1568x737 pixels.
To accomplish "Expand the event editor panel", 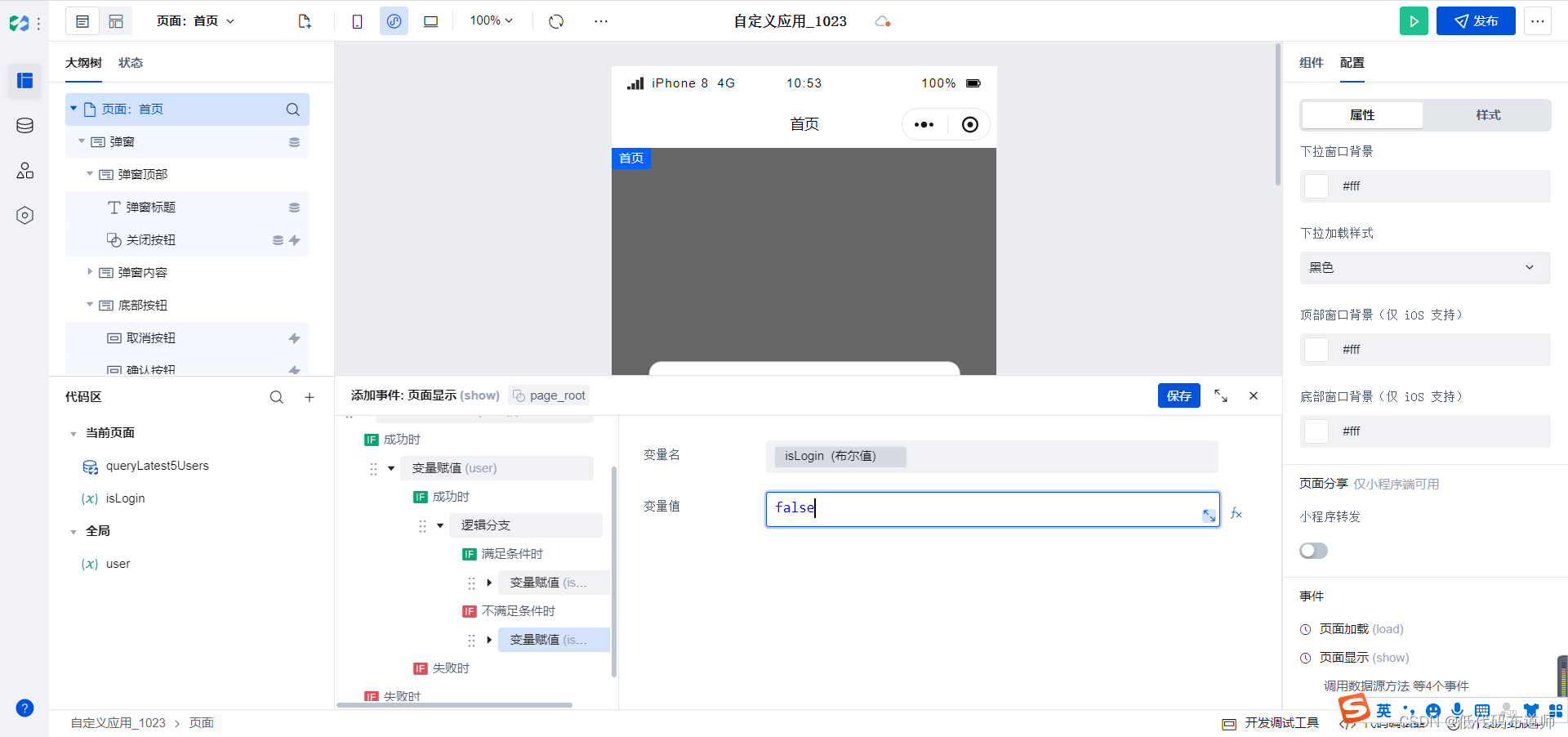I will tap(1221, 395).
